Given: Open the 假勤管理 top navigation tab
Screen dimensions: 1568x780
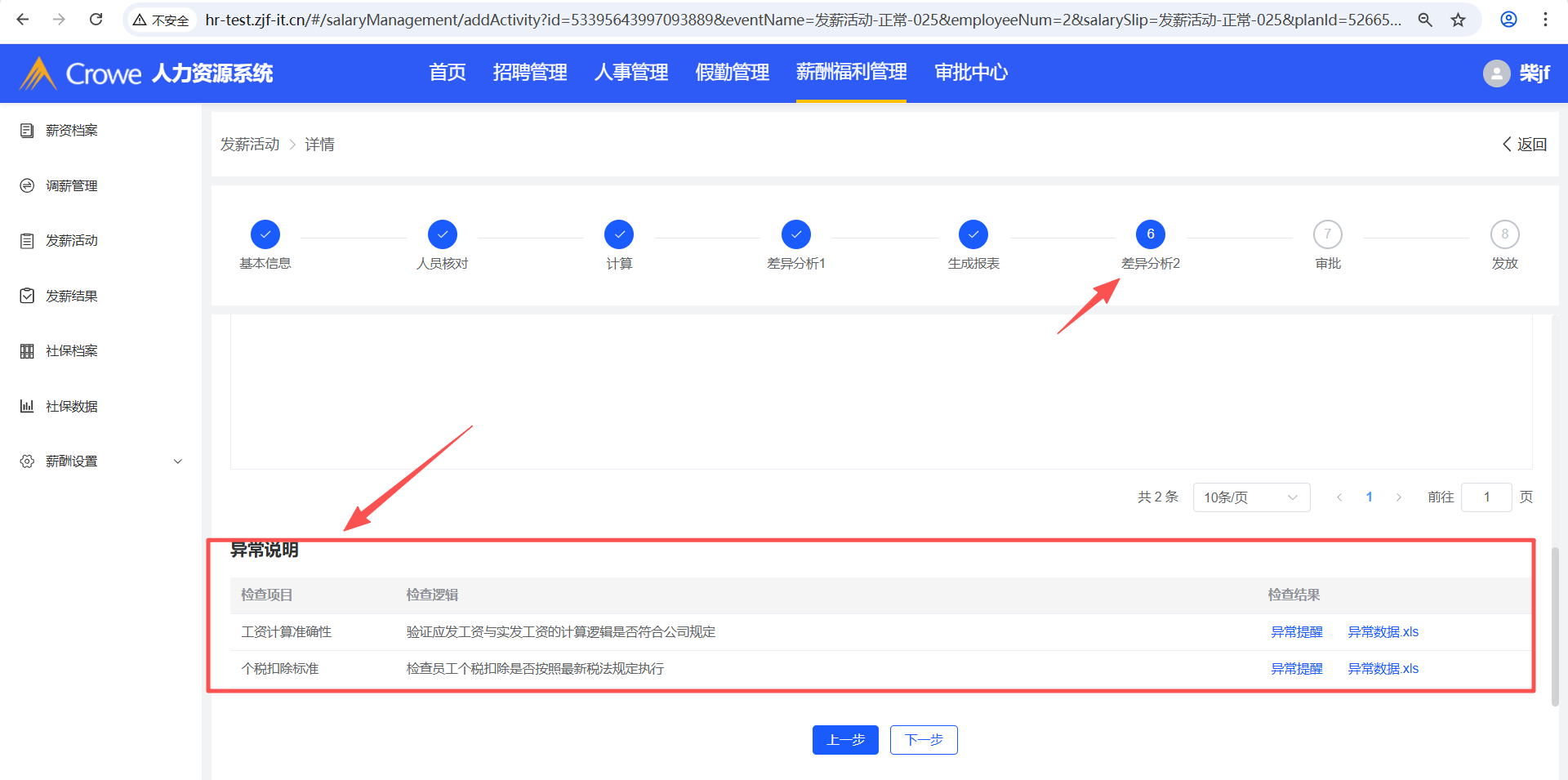Looking at the screenshot, I should [x=733, y=73].
